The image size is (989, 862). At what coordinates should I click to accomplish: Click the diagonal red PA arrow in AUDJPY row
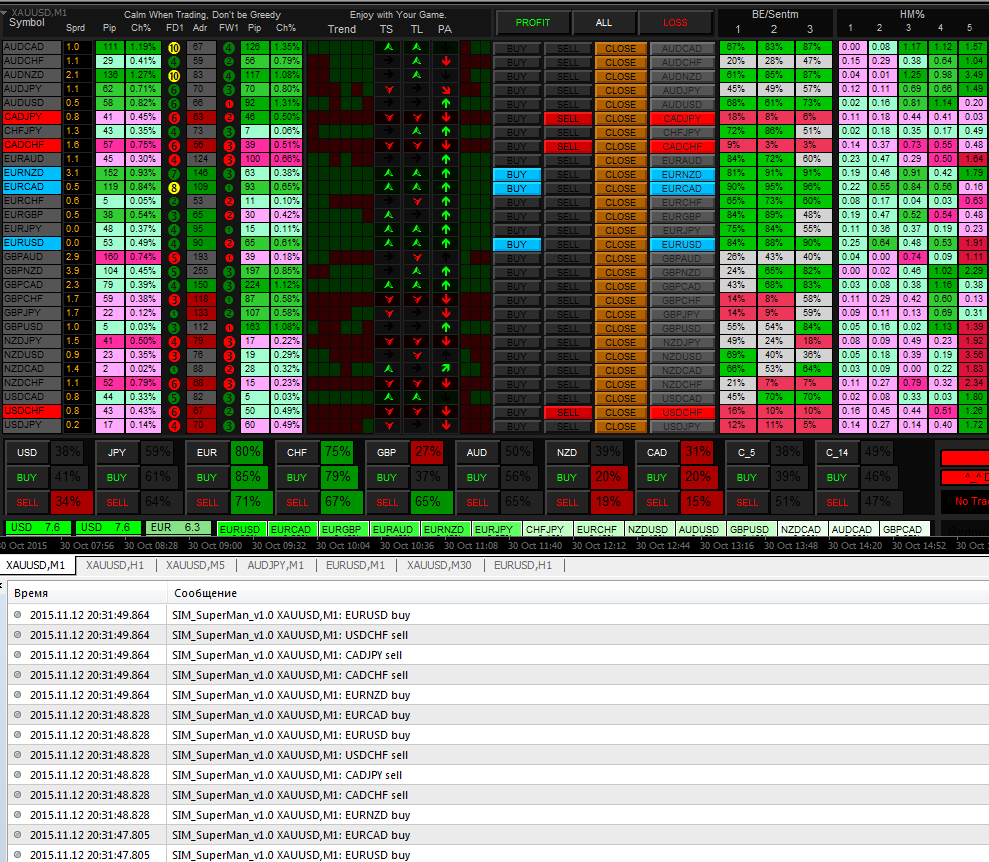446,90
